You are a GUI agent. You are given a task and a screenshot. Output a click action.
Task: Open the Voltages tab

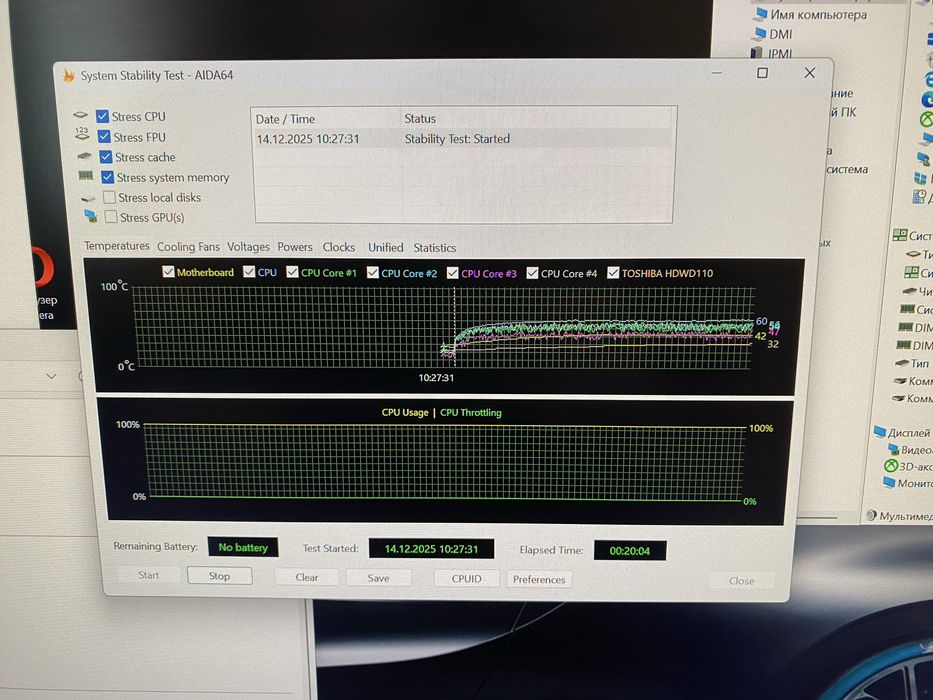248,246
